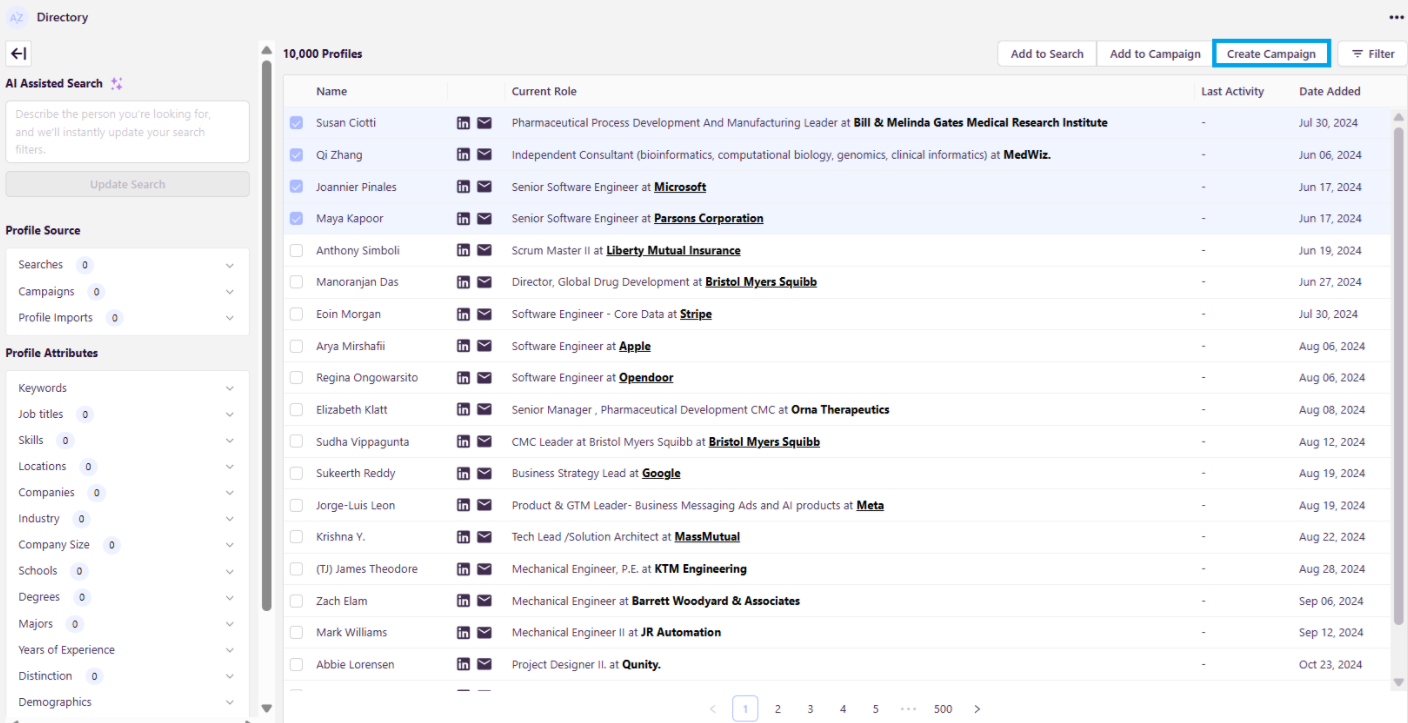1408x723 pixels.
Task: Go to page 2
Action: [x=777, y=709]
